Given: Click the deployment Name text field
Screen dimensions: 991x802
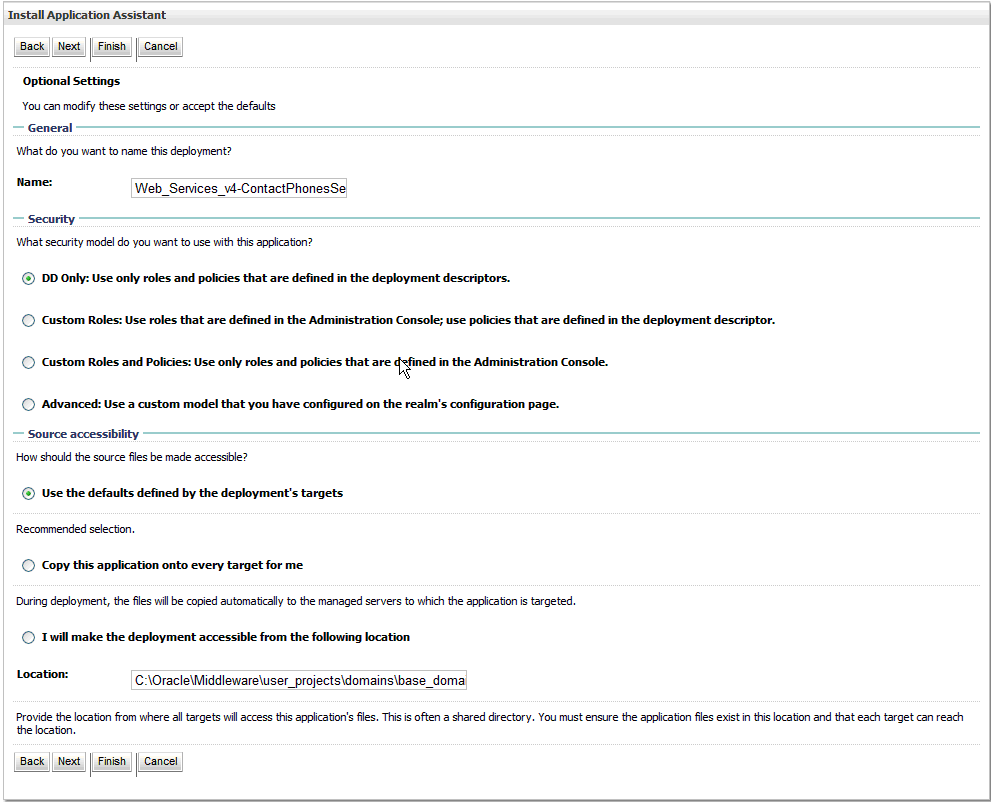Looking at the screenshot, I should (x=238, y=188).
